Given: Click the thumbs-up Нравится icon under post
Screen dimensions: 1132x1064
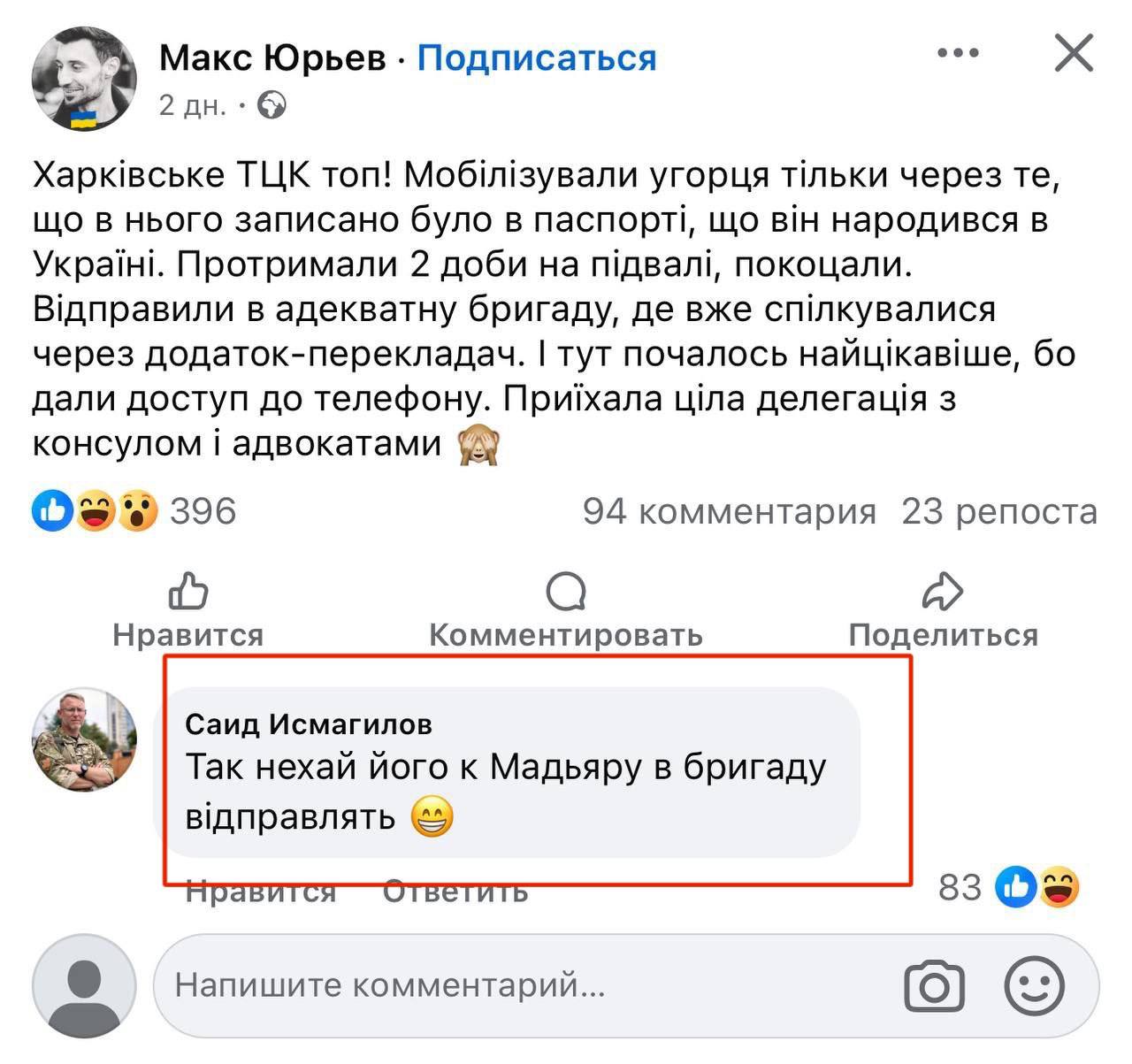Looking at the screenshot, I should coord(188,591).
